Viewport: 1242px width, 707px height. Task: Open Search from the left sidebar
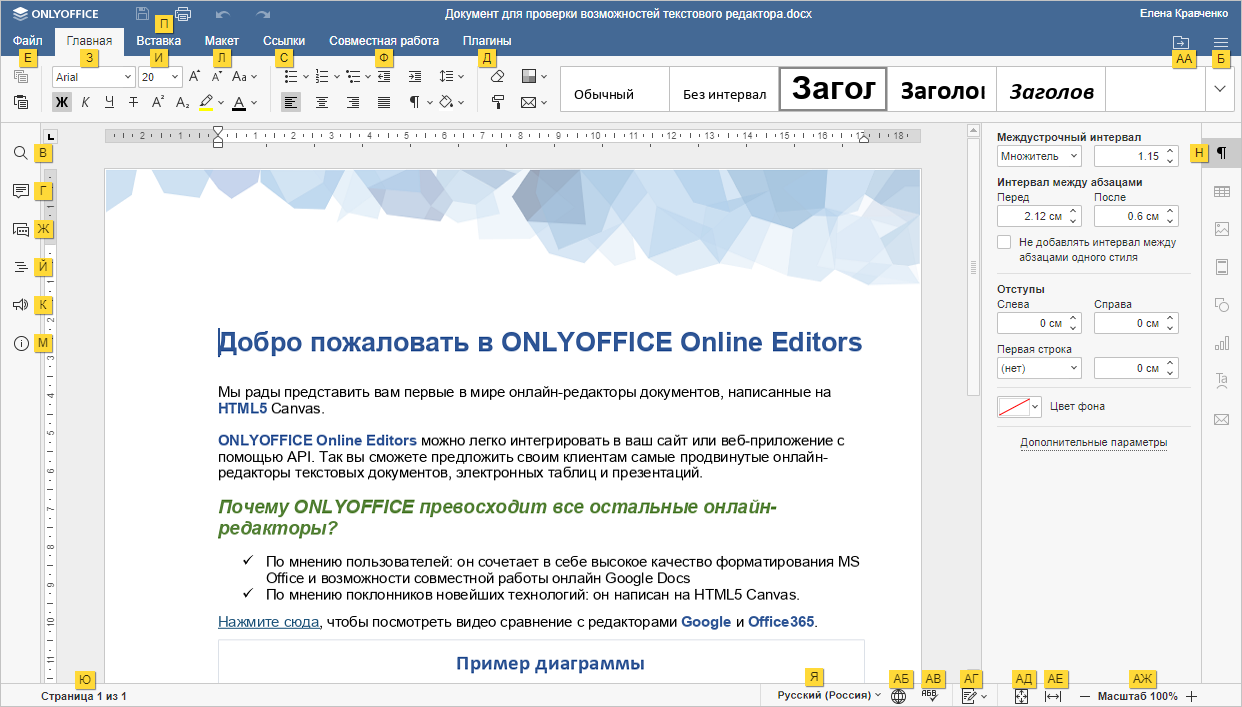(x=21, y=153)
